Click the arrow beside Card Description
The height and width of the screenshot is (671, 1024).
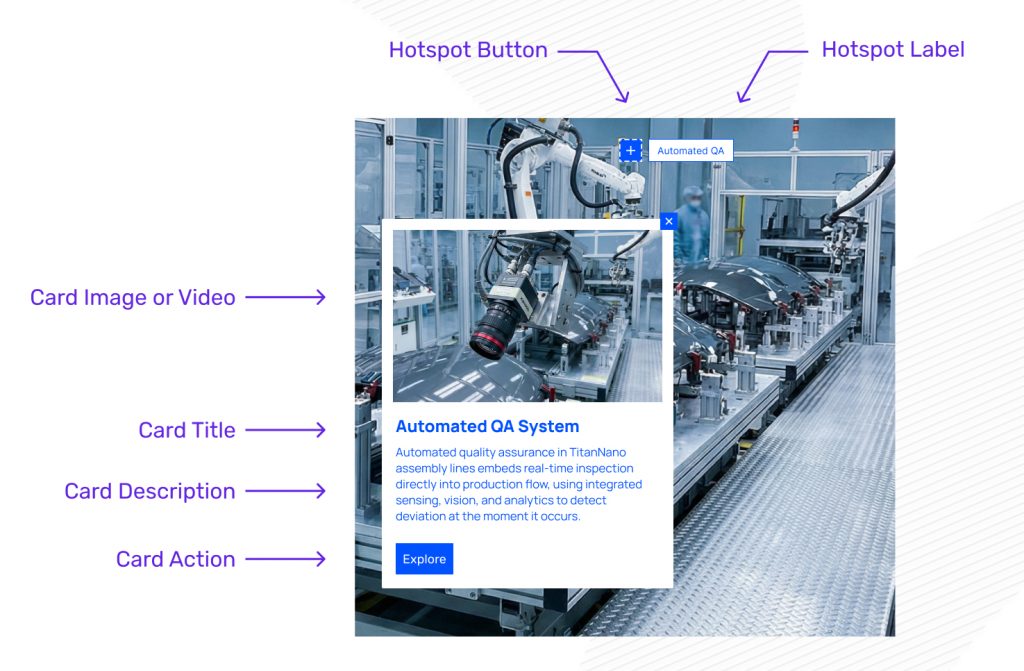point(285,491)
